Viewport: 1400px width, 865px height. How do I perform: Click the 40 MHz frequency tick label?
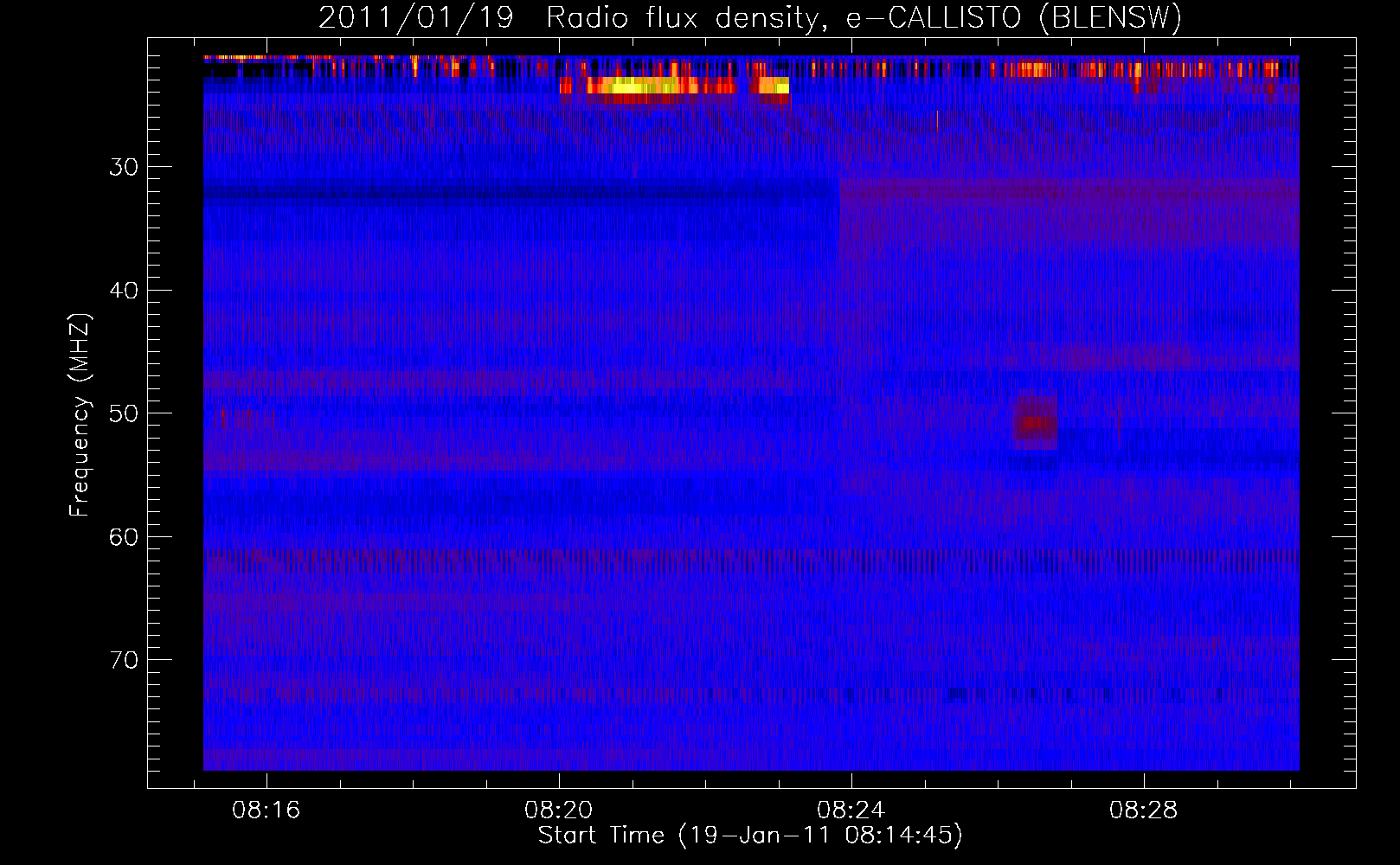(x=124, y=291)
